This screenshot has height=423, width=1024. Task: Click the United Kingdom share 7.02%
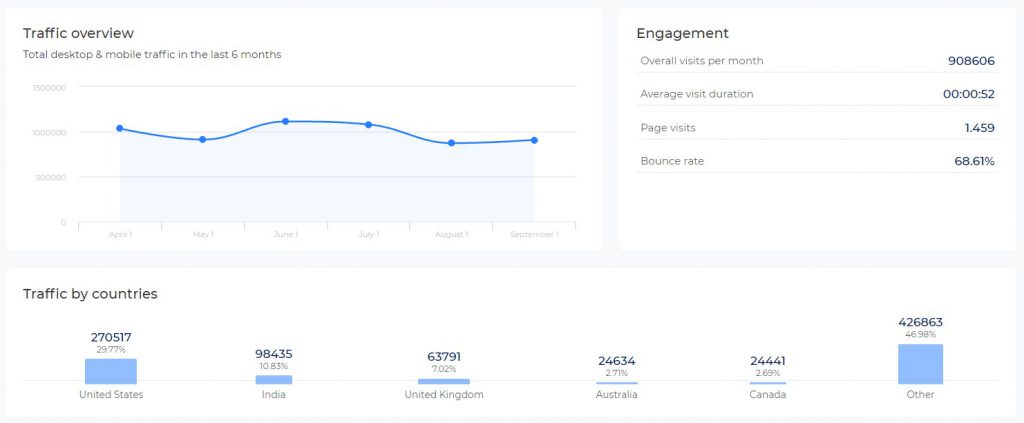(x=444, y=369)
